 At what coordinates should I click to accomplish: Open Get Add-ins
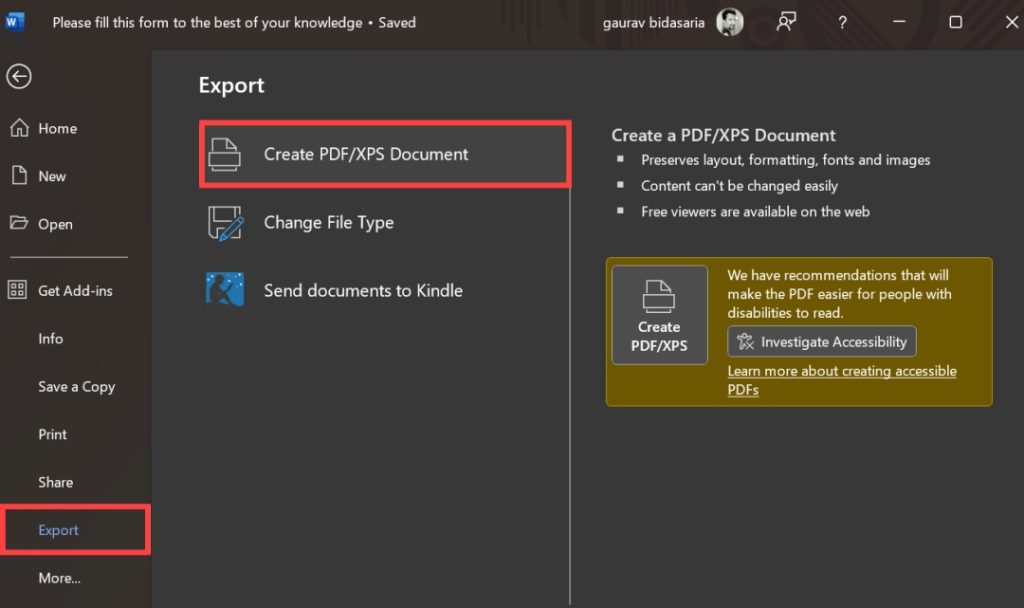pyautogui.click(x=76, y=291)
